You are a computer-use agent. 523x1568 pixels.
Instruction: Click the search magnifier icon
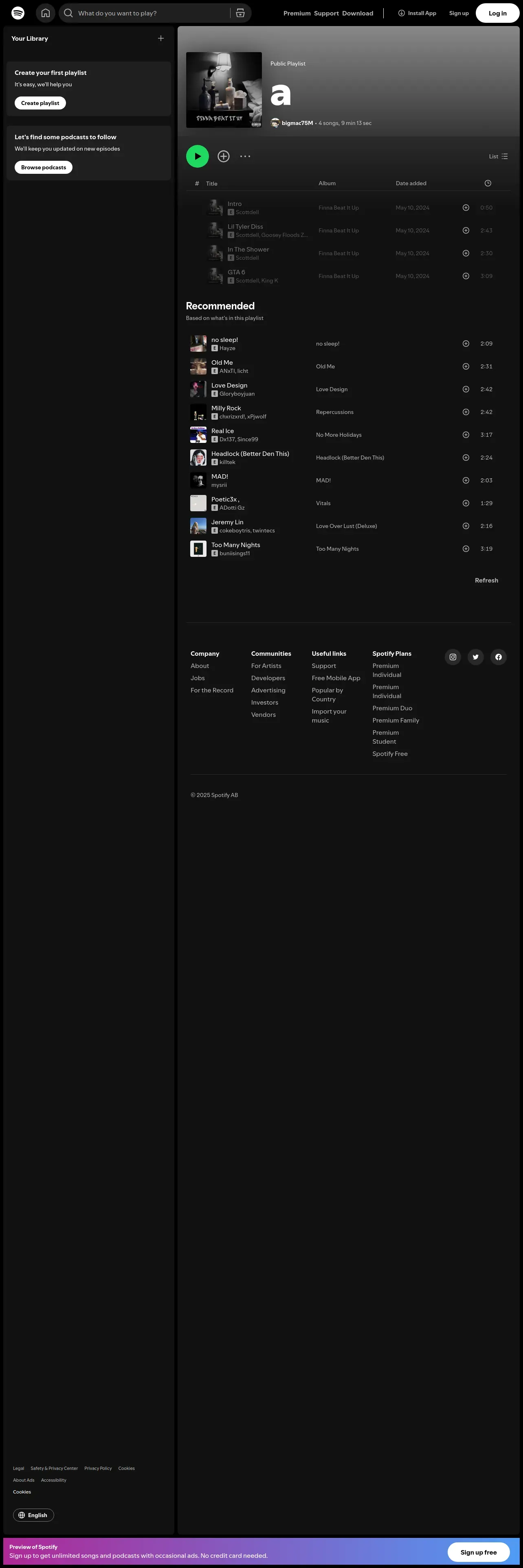(68, 13)
